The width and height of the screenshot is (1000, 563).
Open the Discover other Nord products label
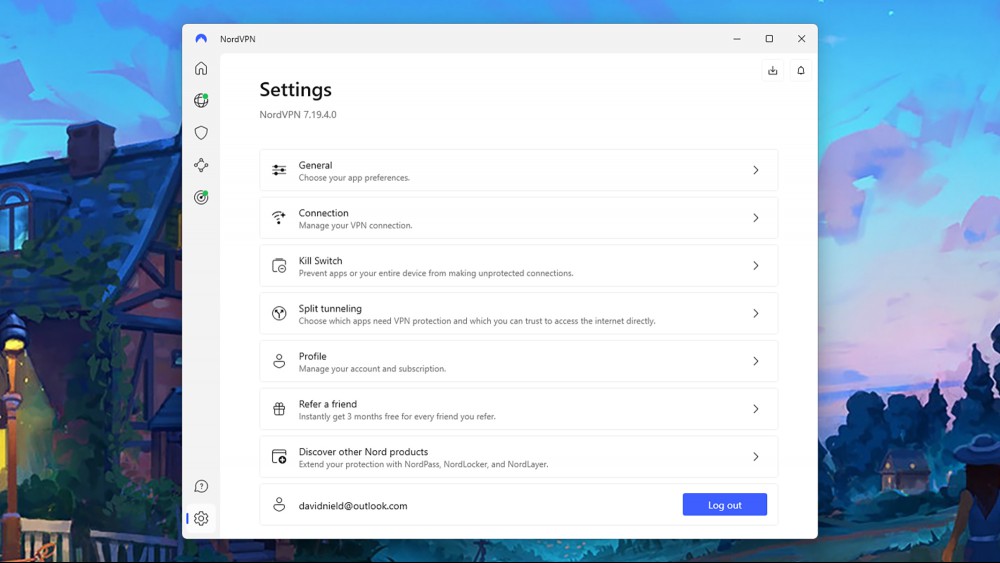pos(364,452)
